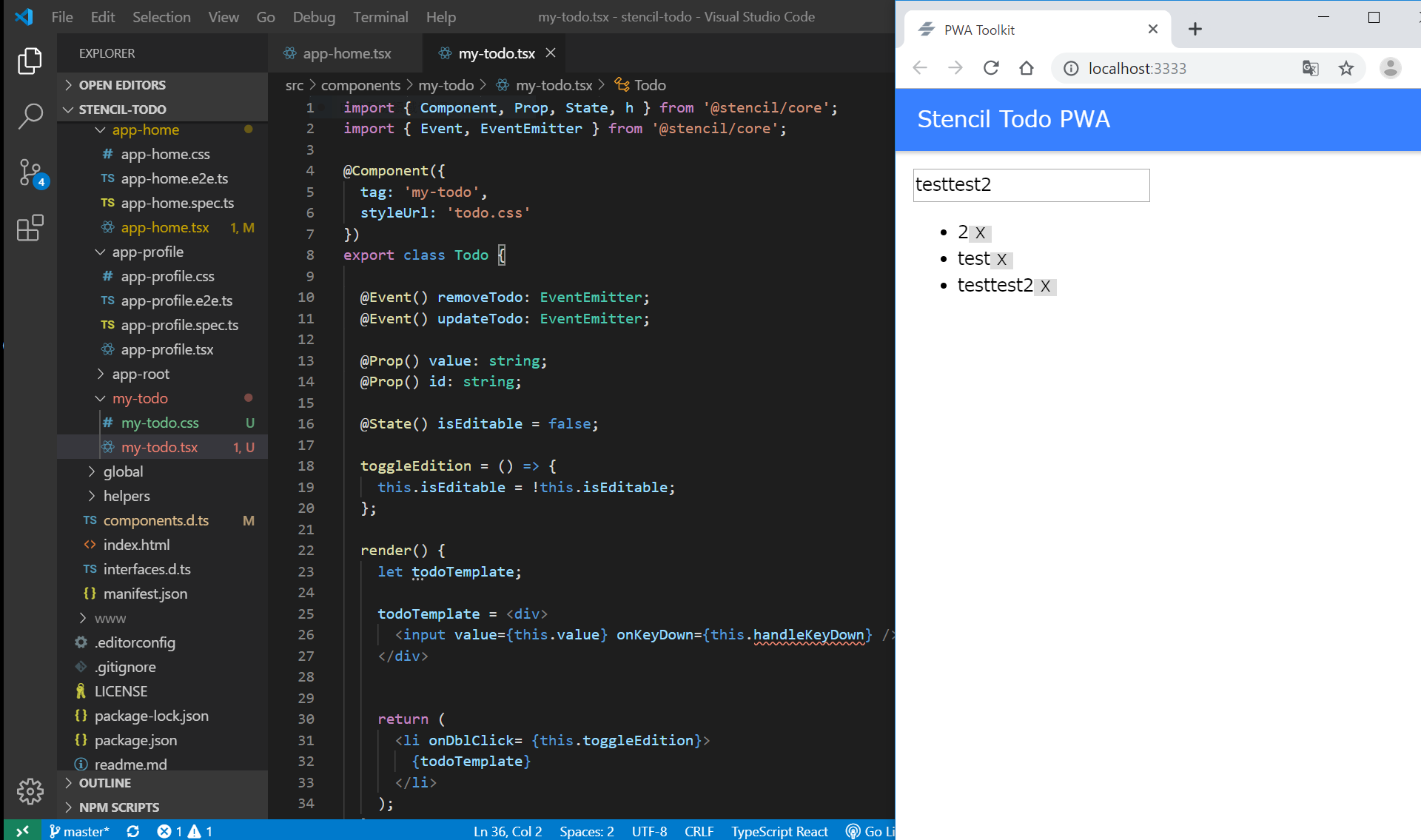Delete the 'testtest2' todo item
Viewport: 1421px width, 840px height.
point(1045,286)
